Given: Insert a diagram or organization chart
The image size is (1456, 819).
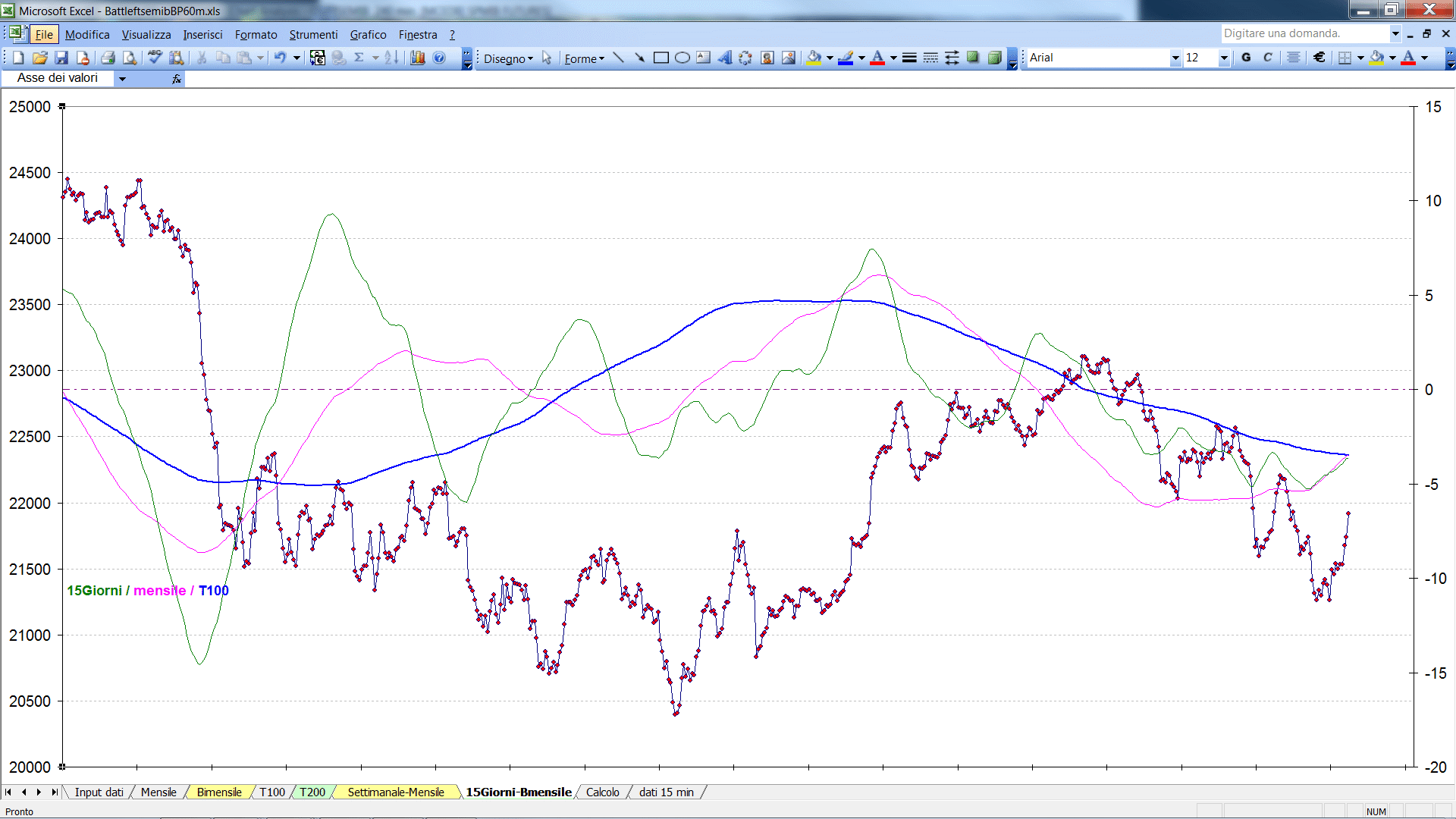Looking at the screenshot, I should coord(745,58).
